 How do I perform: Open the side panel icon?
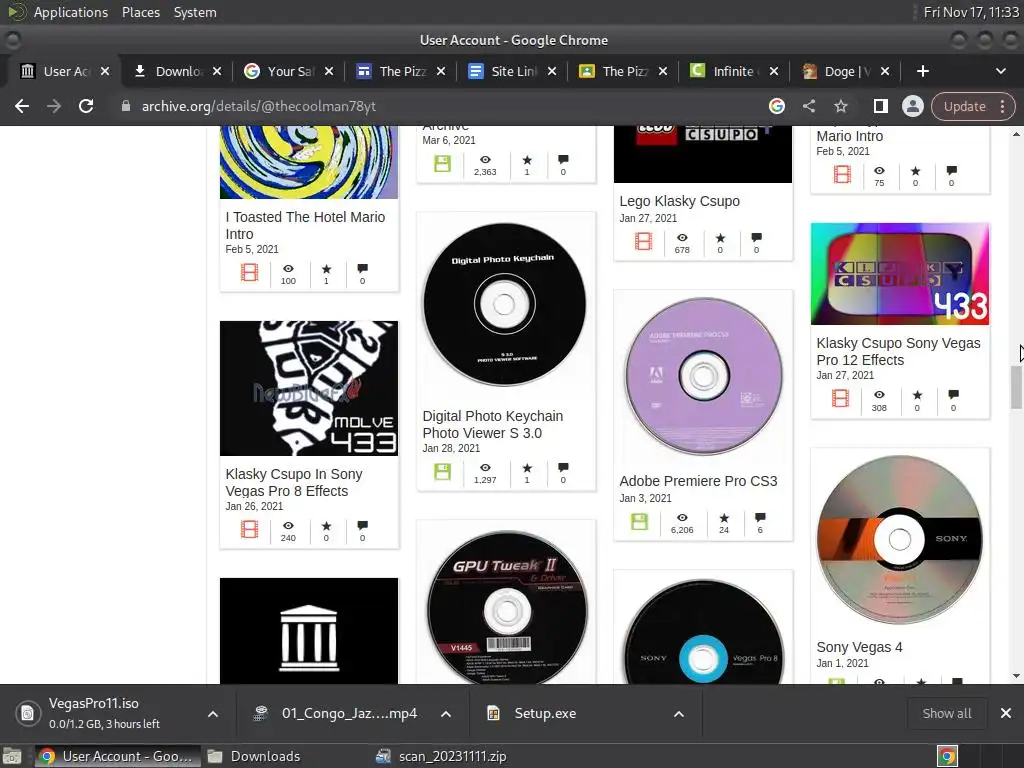click(880, 106)
